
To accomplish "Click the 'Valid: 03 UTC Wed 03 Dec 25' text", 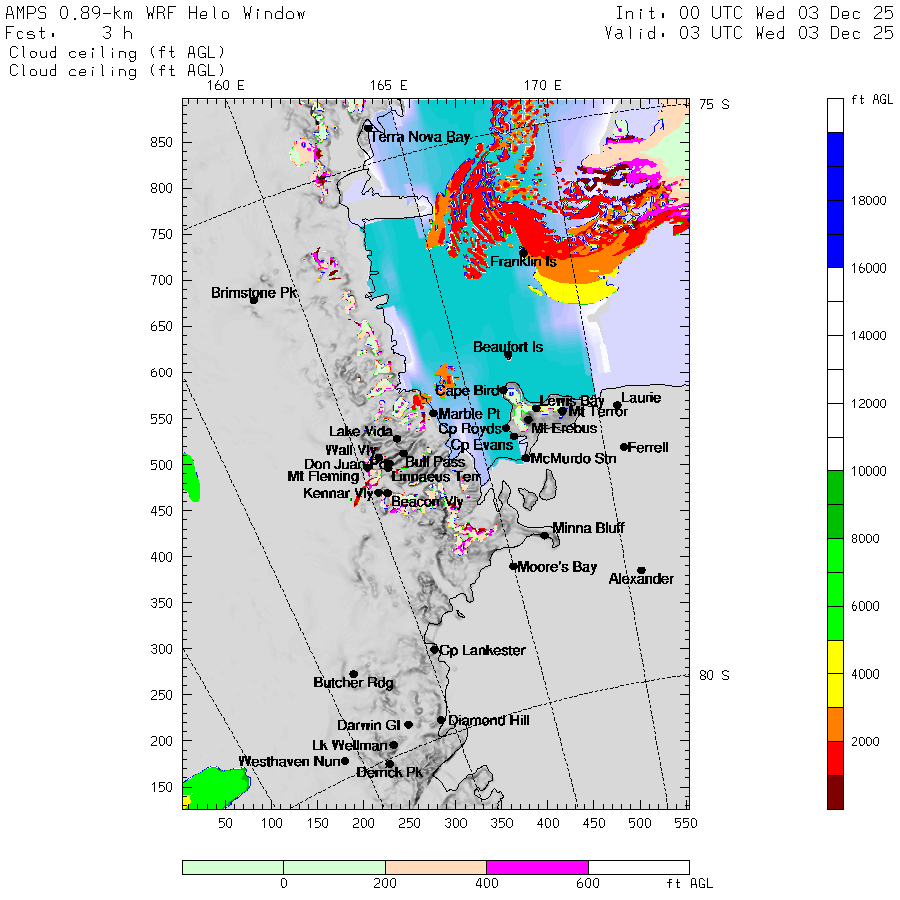I will 749,33.
